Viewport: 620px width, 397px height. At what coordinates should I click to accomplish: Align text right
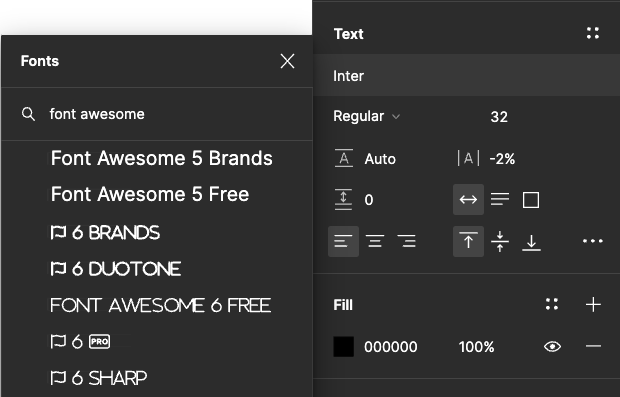click(x=406, y=241)
